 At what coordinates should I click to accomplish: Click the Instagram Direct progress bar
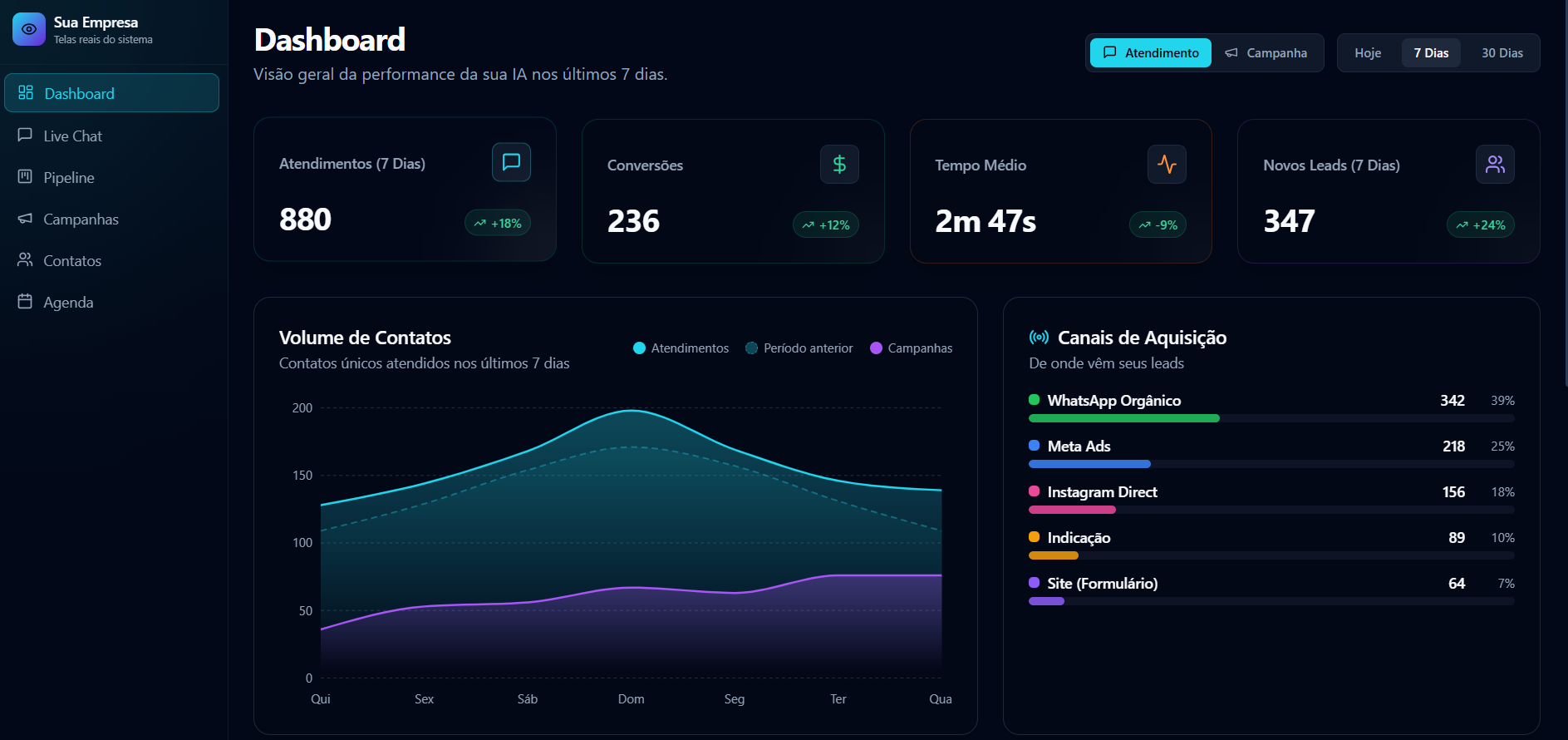click(x=1271, y=510)
